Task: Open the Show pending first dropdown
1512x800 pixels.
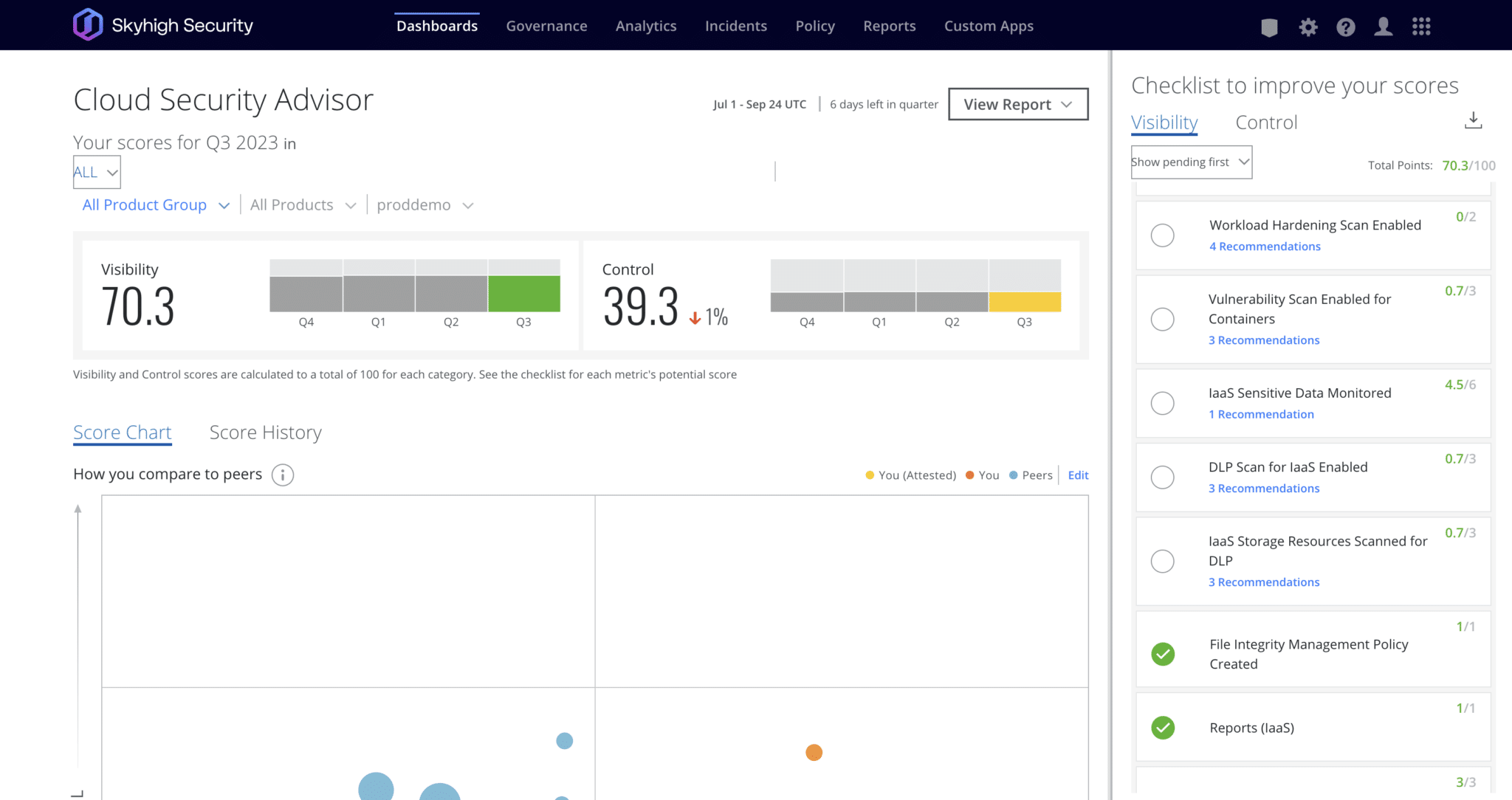Action: (1191, 162)
